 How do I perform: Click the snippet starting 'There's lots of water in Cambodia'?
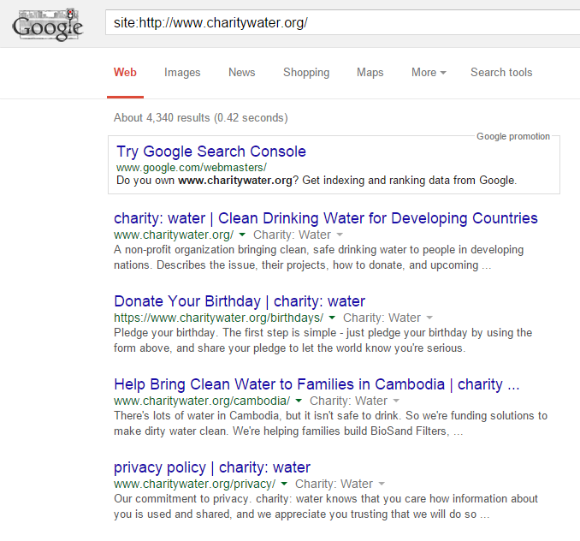(330, 423)
